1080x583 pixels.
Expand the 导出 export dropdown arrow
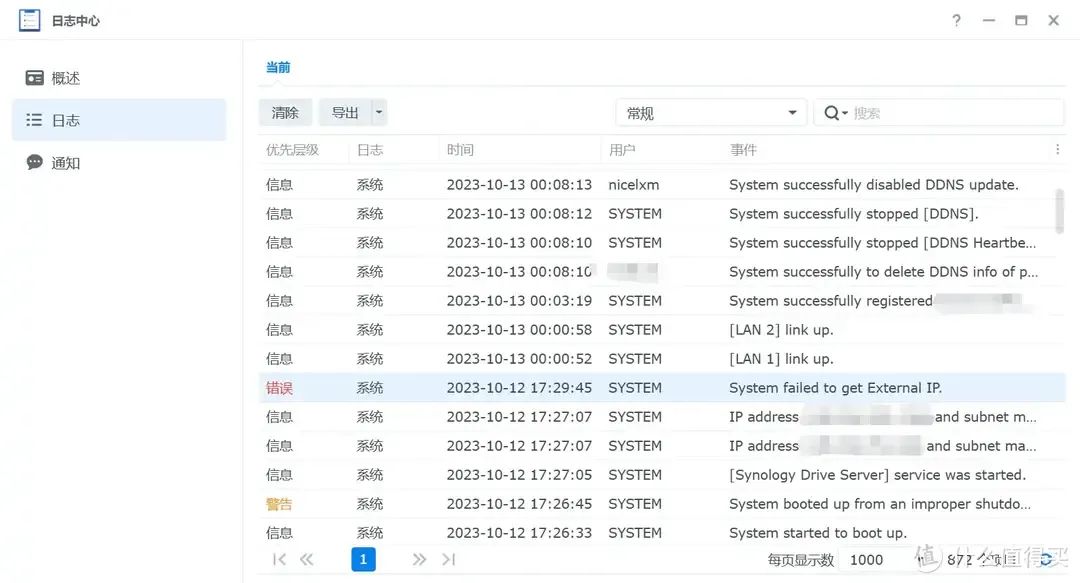(379, 113)
